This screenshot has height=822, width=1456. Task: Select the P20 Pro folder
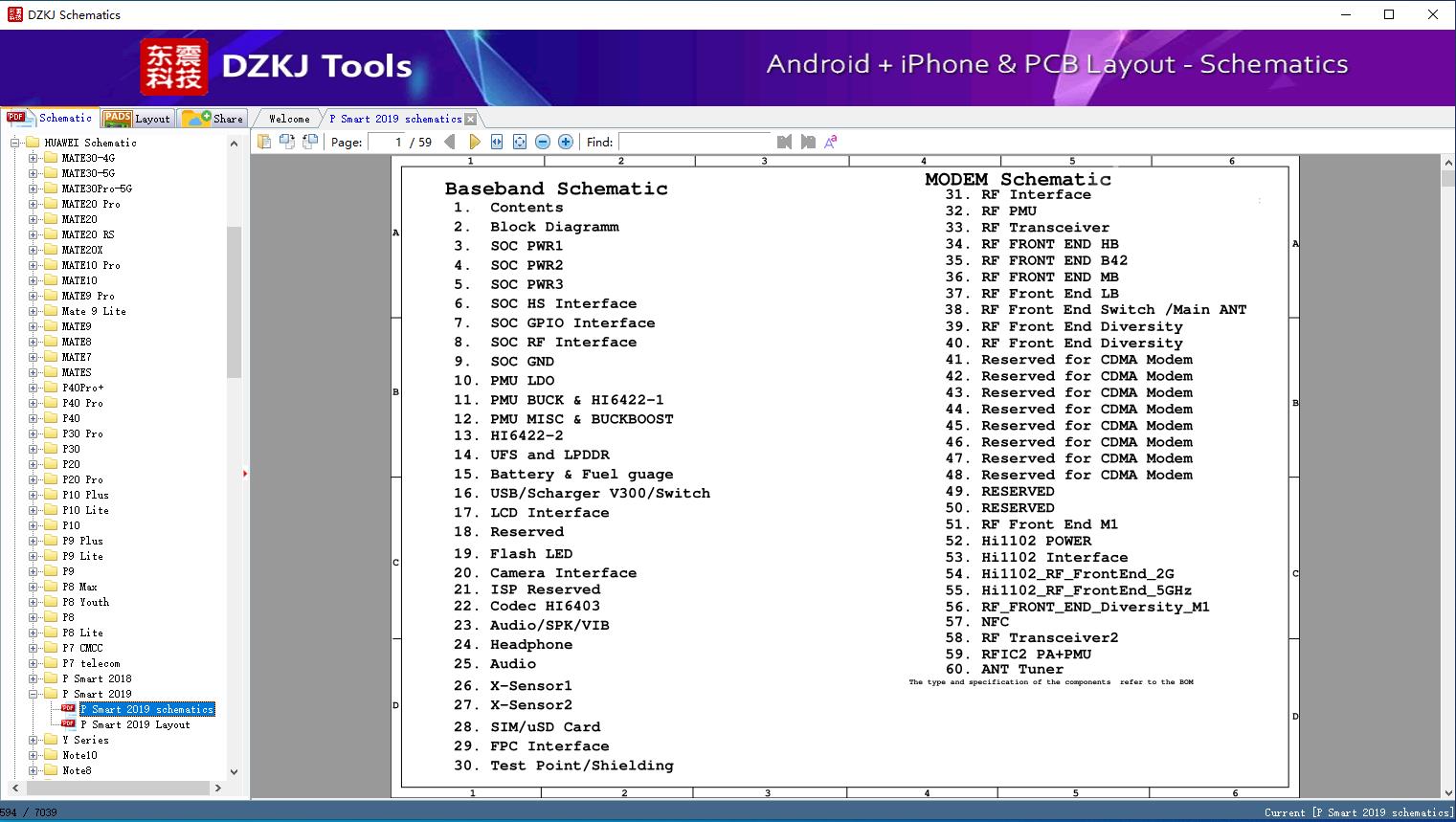point(82,479)
